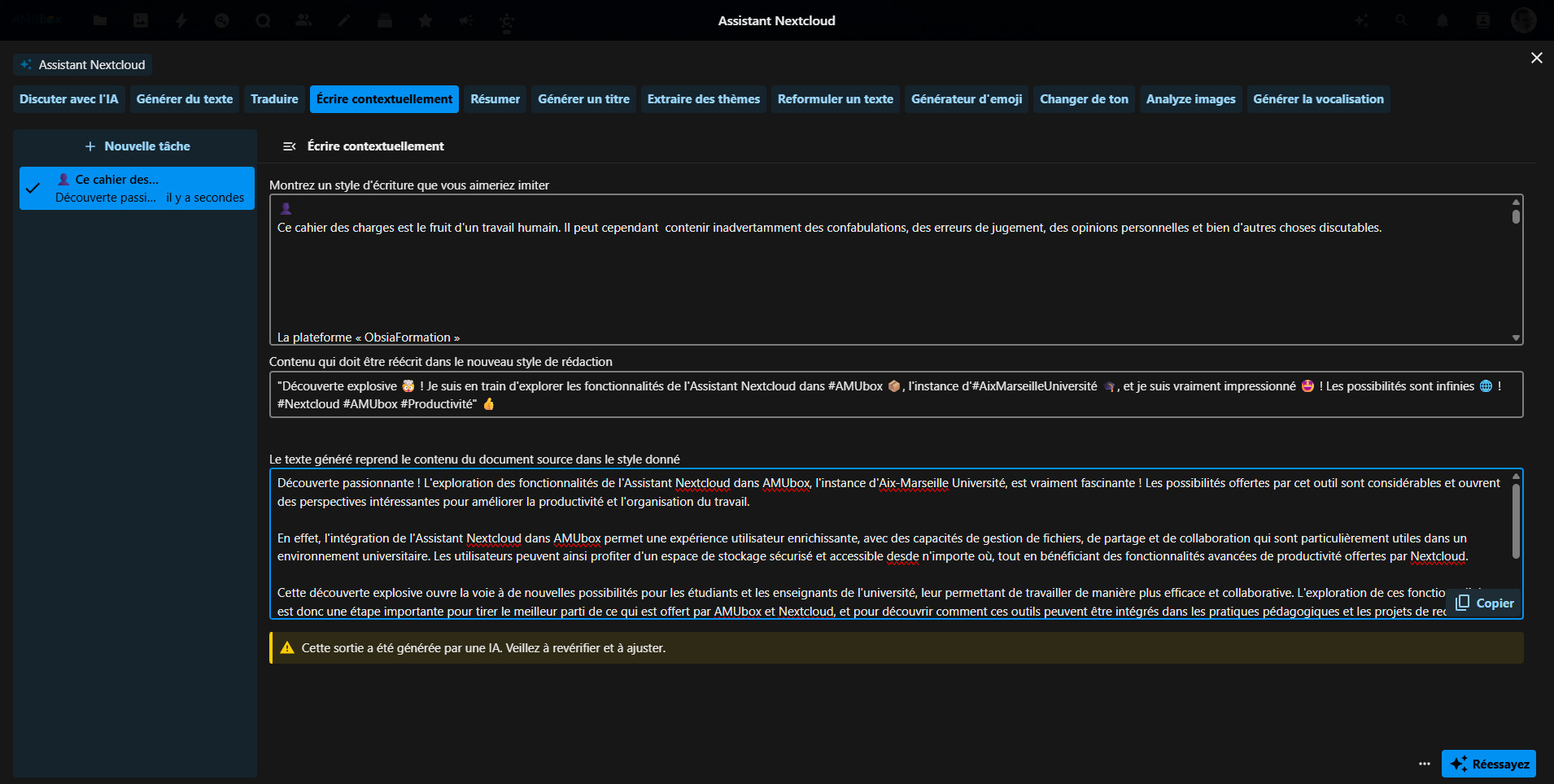The height and width of the screenshot is (784, 1554).
Task: Open the three-dots actions menu
Action: pos(1424,764)
